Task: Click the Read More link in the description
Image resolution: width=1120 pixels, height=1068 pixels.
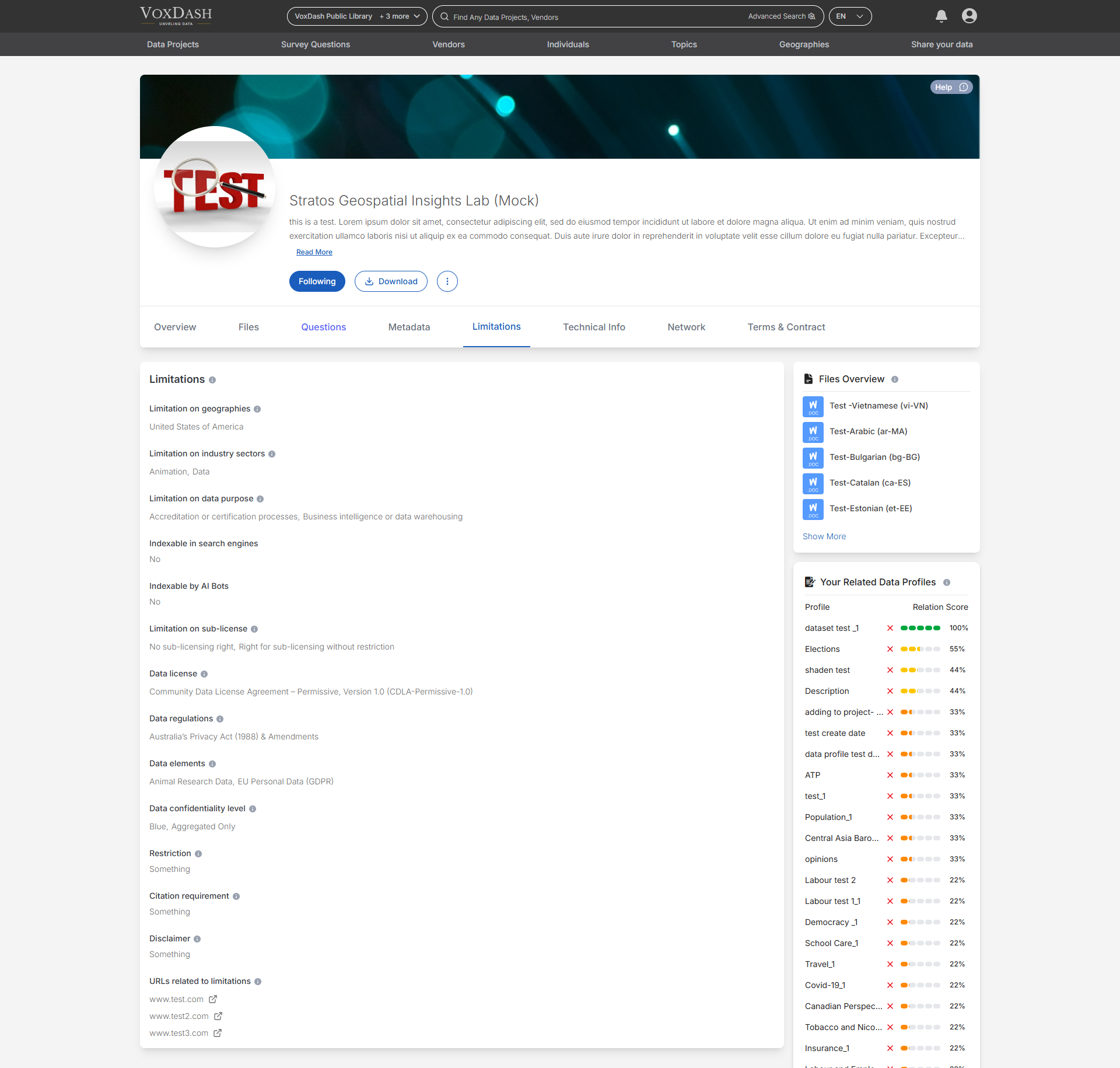Action: tap(314, 252)
